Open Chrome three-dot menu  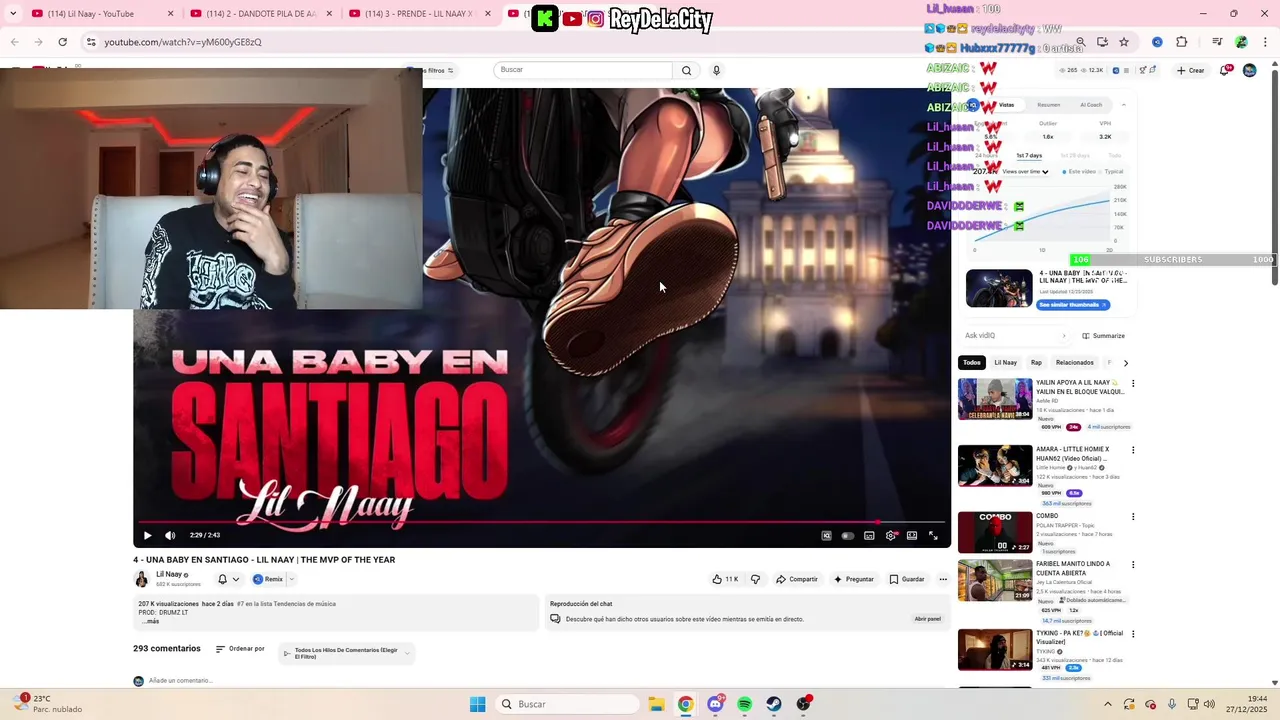click(x=1264, y=42)
